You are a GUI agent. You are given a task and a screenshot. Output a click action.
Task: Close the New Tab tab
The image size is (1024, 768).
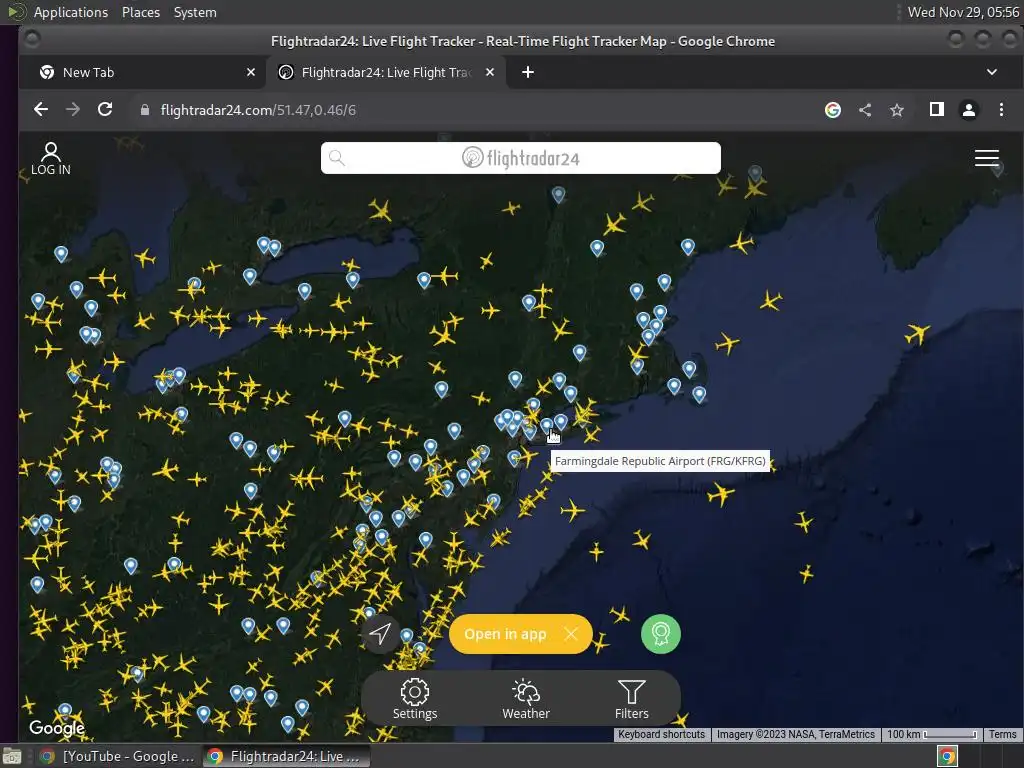click(x=251, y=72)
